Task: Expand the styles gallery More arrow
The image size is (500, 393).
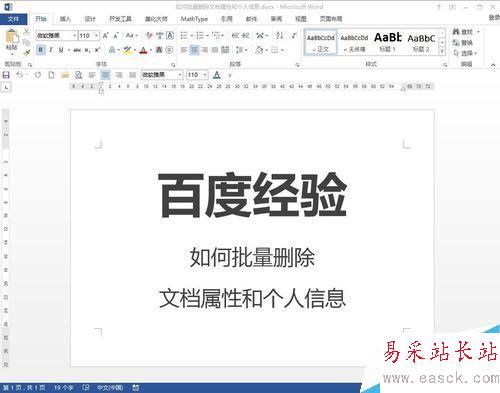Action: (442, 51)
